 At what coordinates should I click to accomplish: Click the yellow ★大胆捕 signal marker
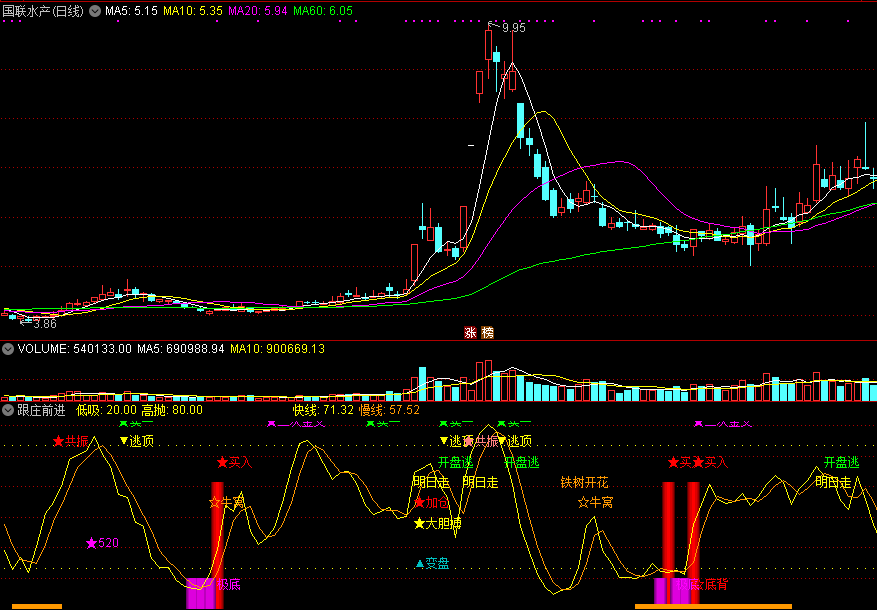pyautogui.click(x=437, y=523)
